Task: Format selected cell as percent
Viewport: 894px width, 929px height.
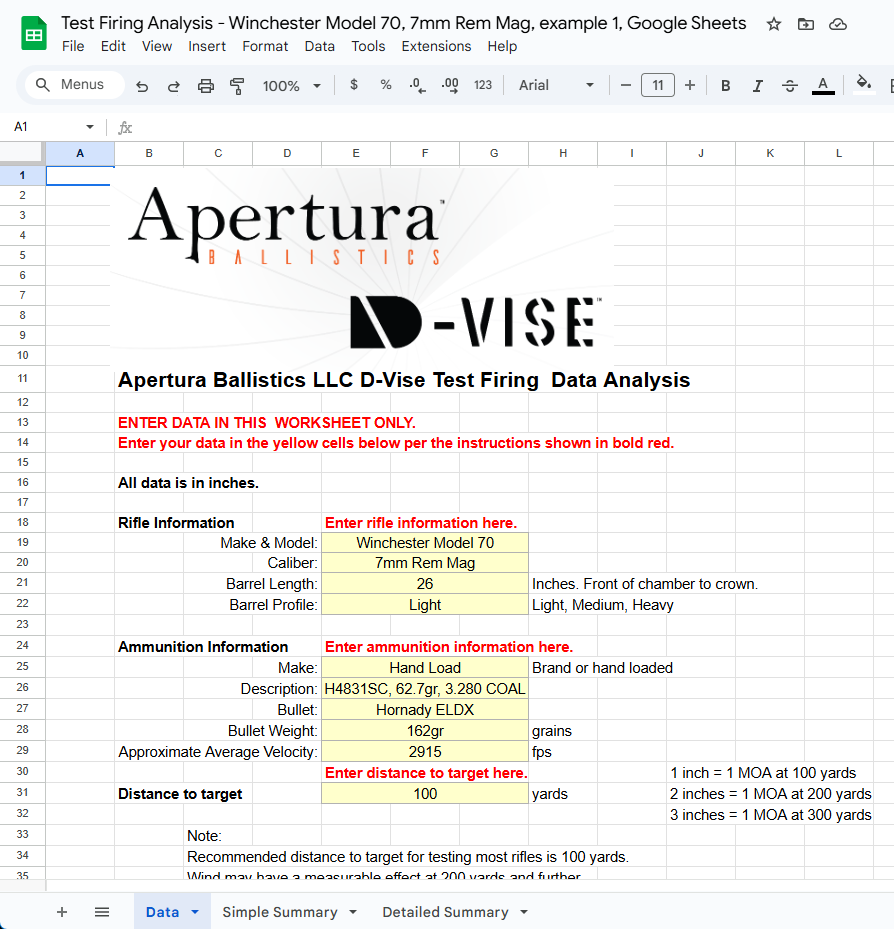Action: pos(386,85)
